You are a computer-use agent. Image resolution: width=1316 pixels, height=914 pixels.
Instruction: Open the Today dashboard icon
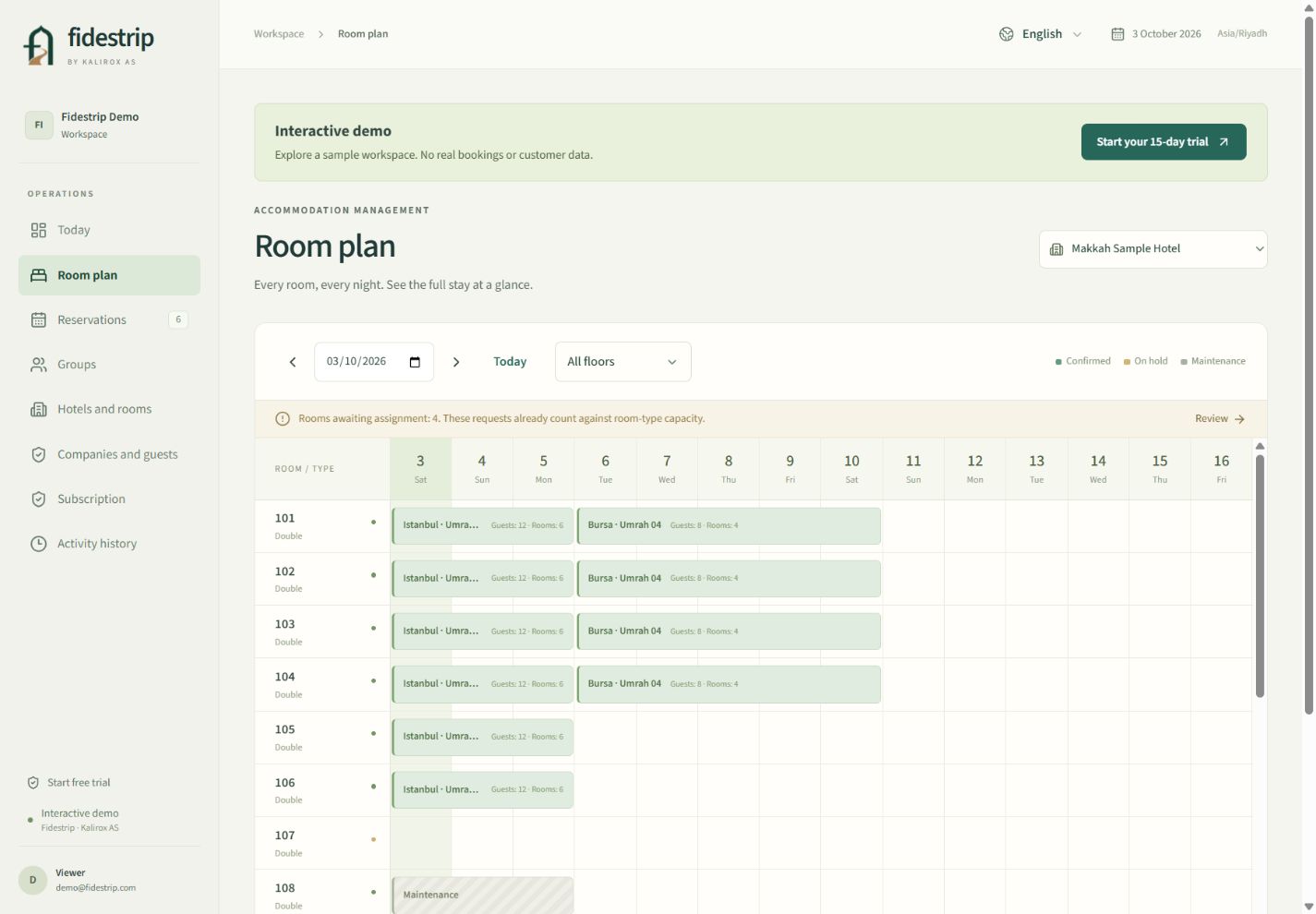[x=39, y=230]
